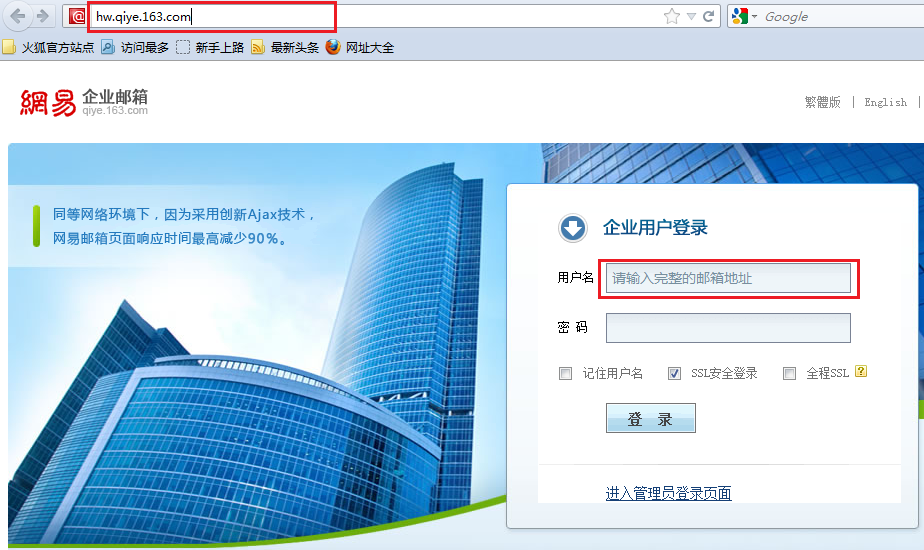
Task: Uncheck the SSL安全登录 checkbox
Action: point(674,373)
